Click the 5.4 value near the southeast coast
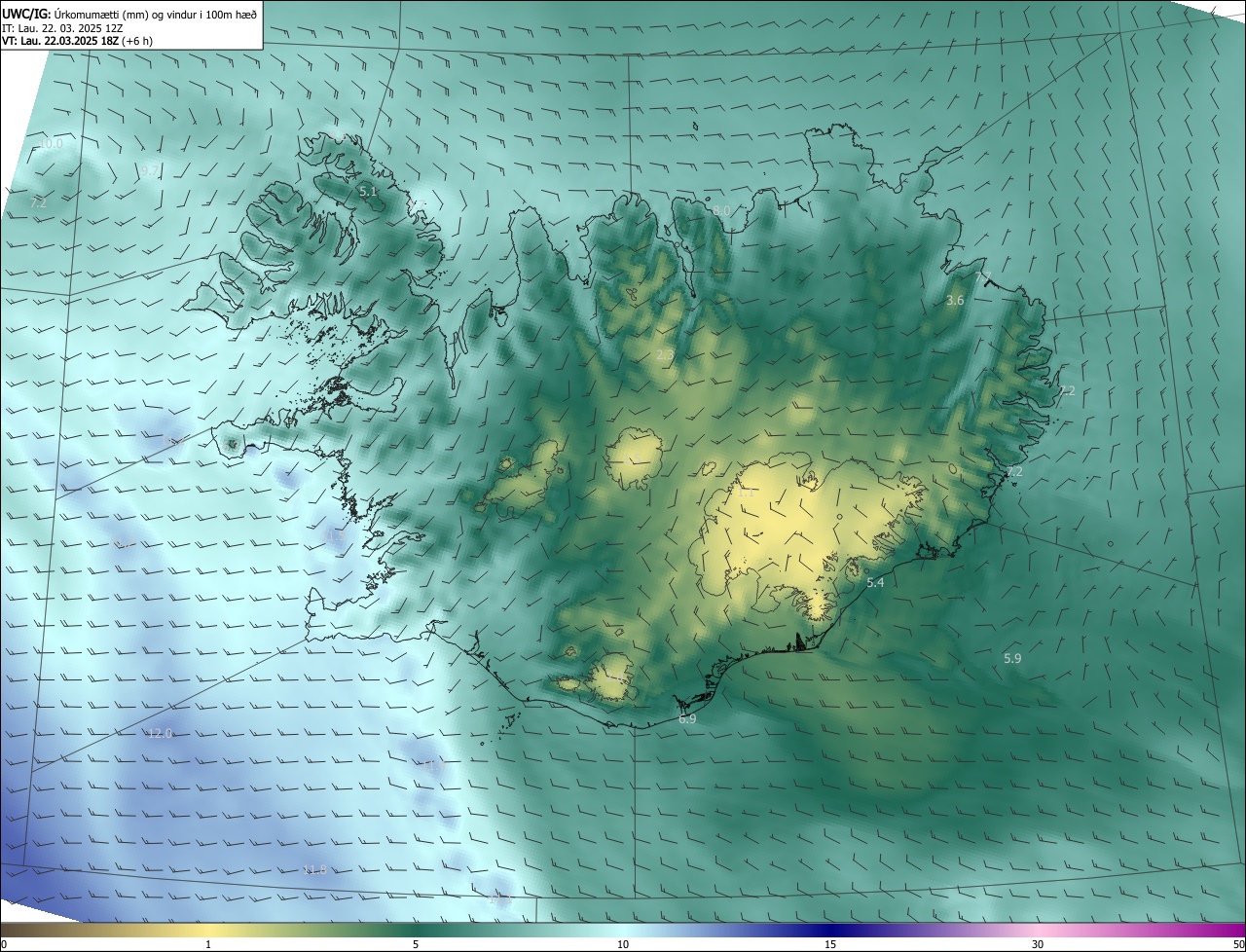The width and height of the screenshot is (1246, 952). [x=875, y=582]
